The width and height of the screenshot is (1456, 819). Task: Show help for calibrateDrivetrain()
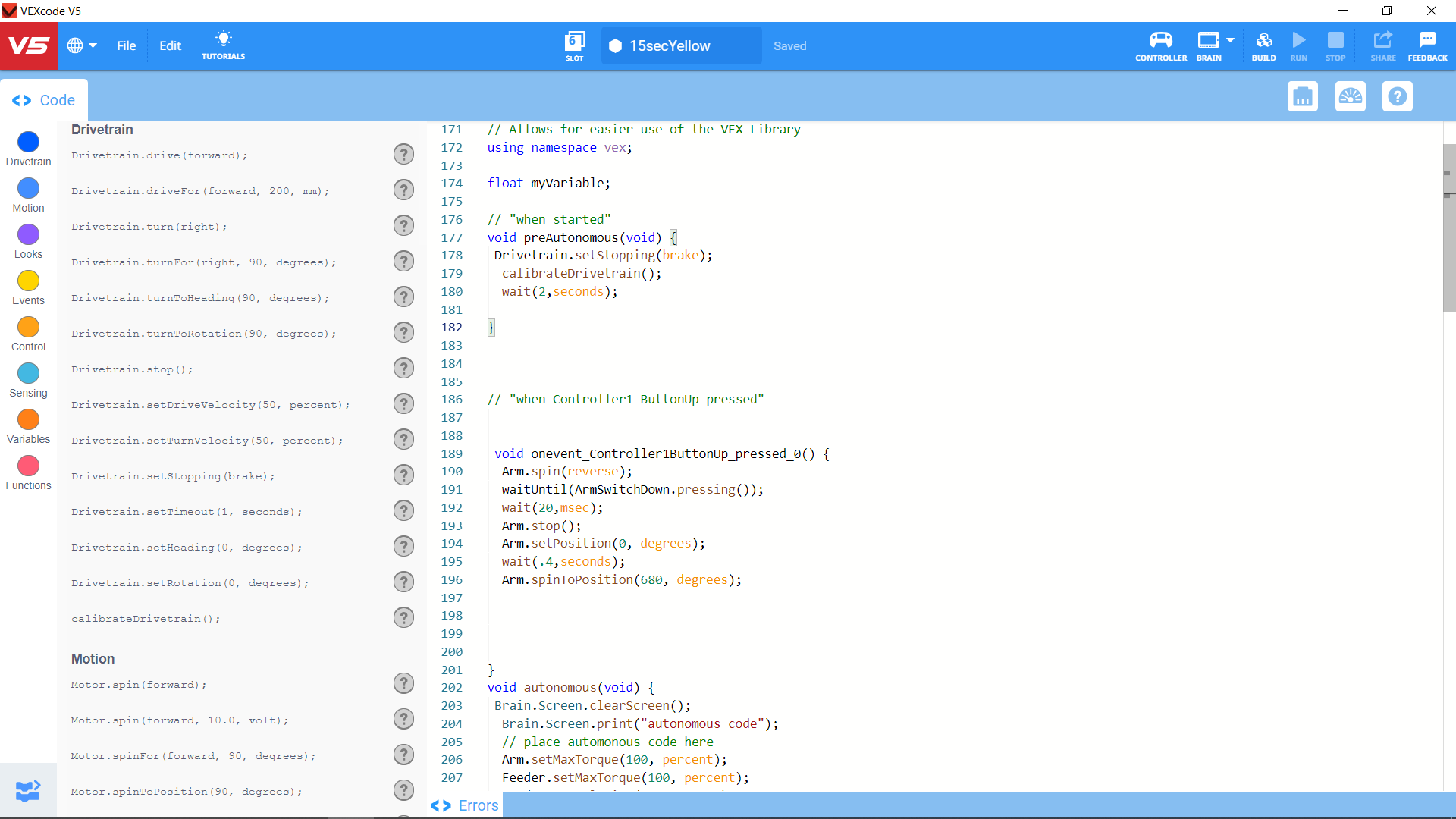(x=403, y=617)
